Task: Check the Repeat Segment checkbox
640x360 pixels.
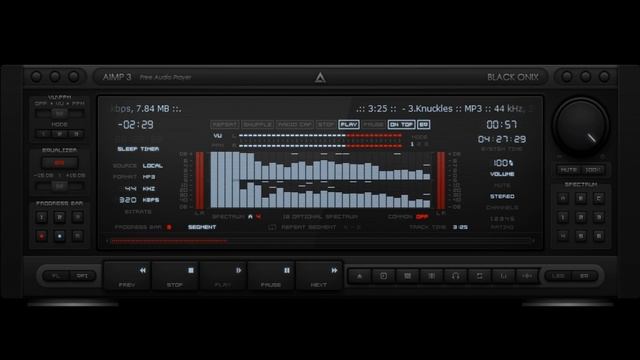Action: click(272, 227)
